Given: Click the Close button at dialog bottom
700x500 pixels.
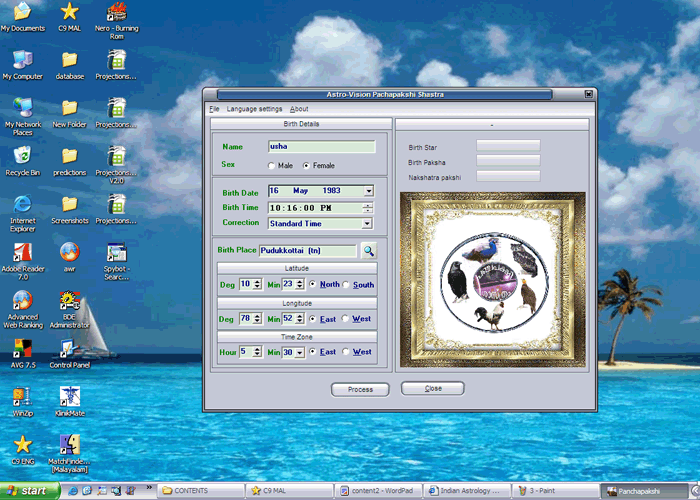Looking at the screenshot, I should (x=433, y=388).
